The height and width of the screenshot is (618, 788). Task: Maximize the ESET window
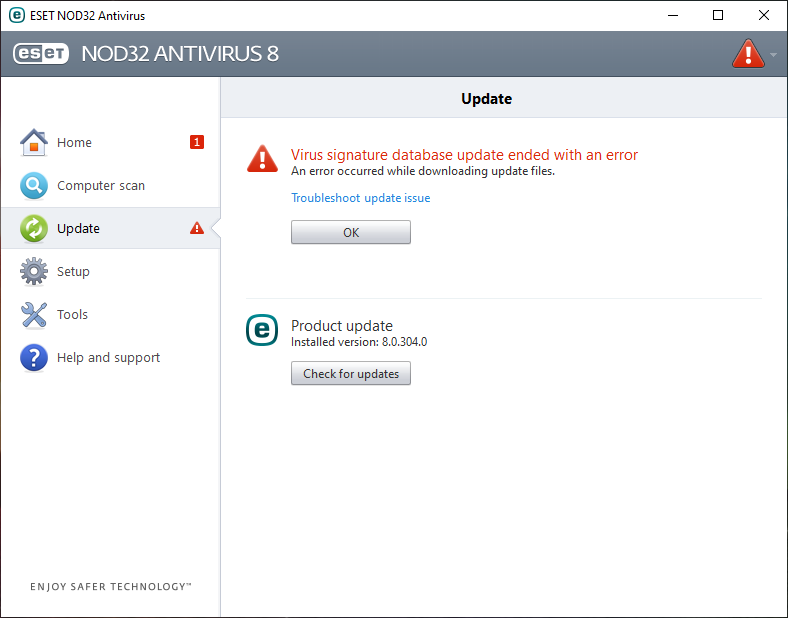tap(718, 16)
